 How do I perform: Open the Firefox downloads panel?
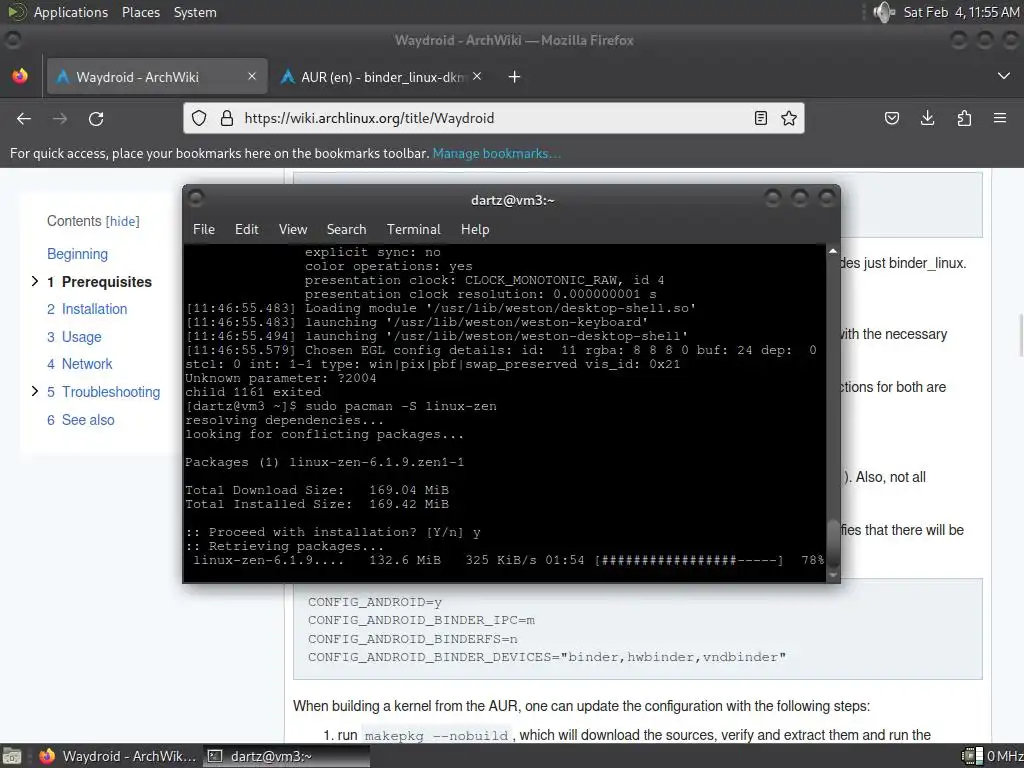[927, 118]
